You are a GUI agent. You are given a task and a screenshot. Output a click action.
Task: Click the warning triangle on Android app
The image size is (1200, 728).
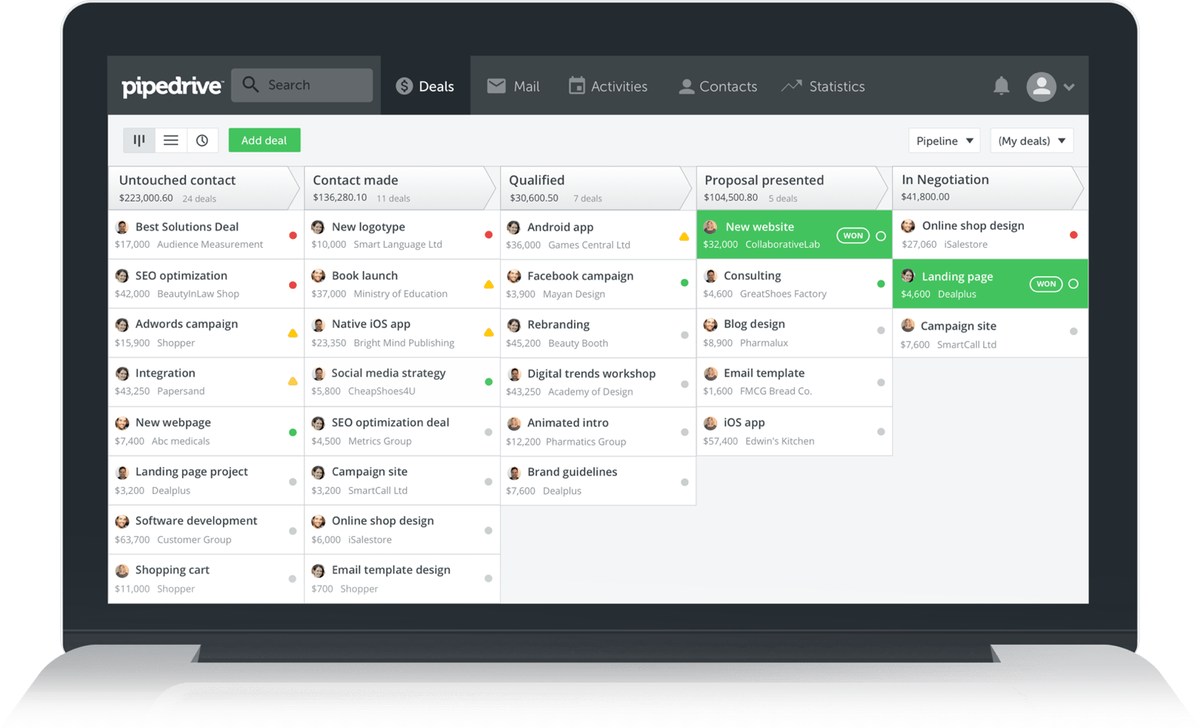(685, 236)
